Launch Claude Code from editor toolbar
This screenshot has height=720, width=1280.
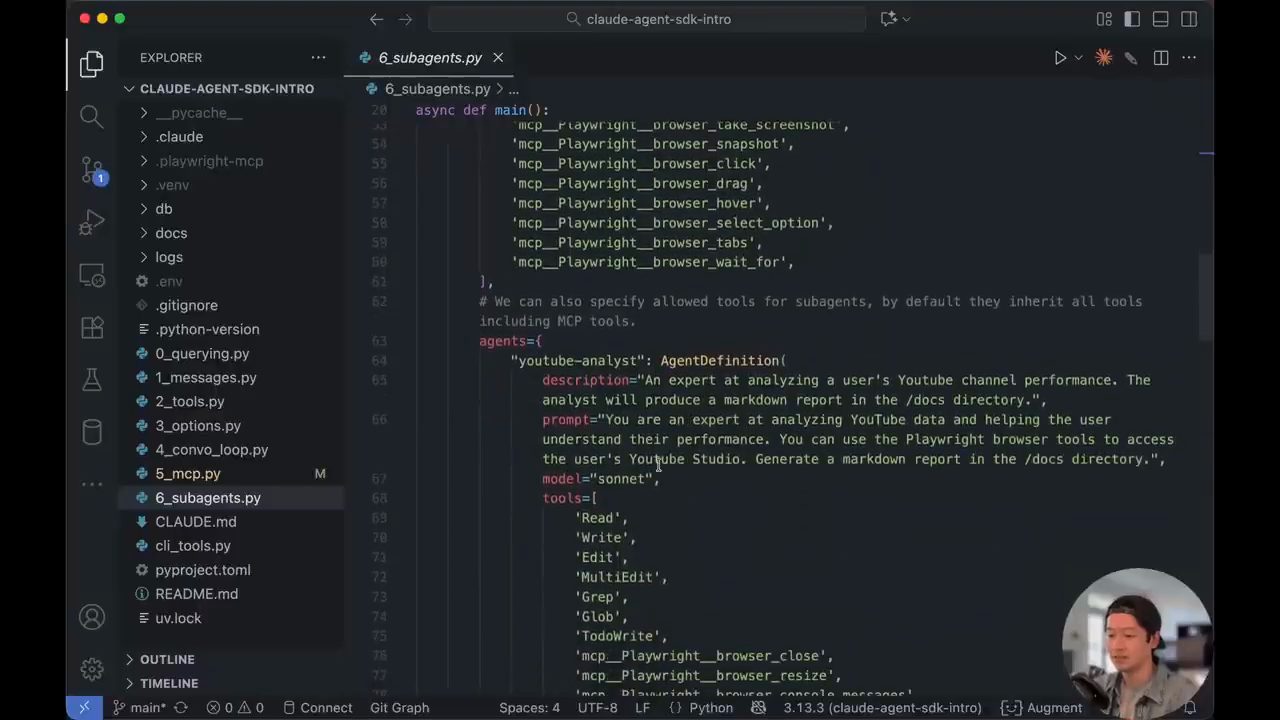(x=1104, y=58)
